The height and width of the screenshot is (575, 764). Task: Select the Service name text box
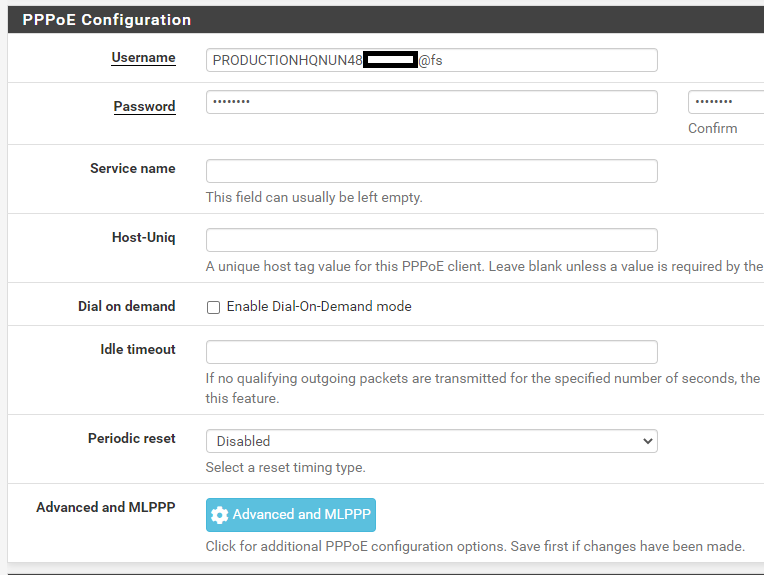point(431,171)
